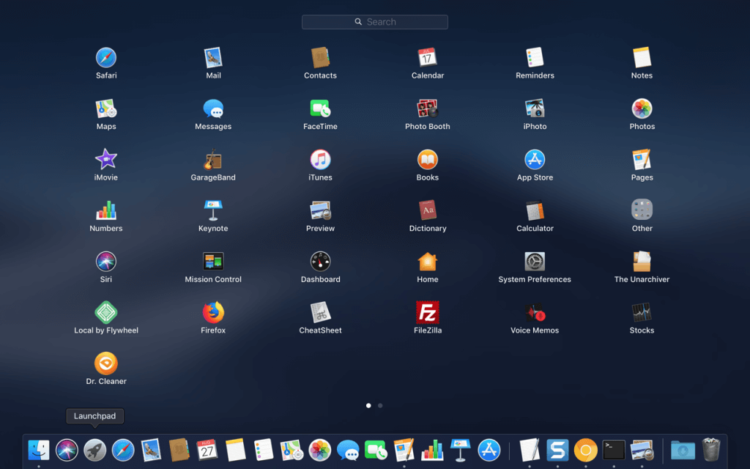Image resolution: width=750 pixels, height=469 pixels.
Task: Open Preview from the Launchpad grid
Action: point(320,211)
